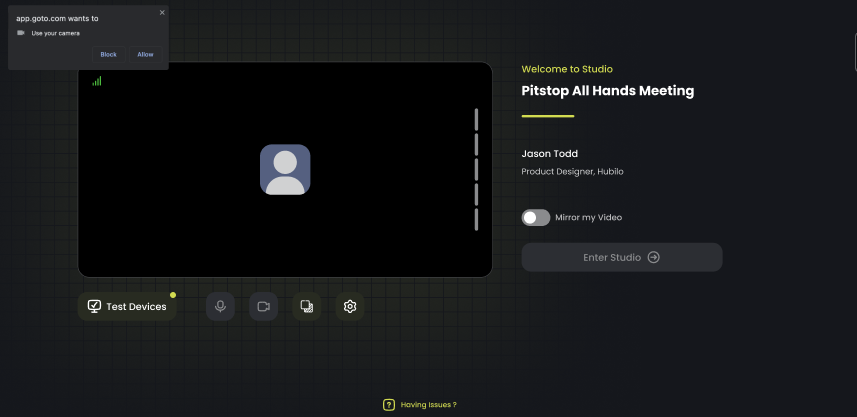Click the camera icon in permission popup
857x417 pixels.
click(21, 33)
